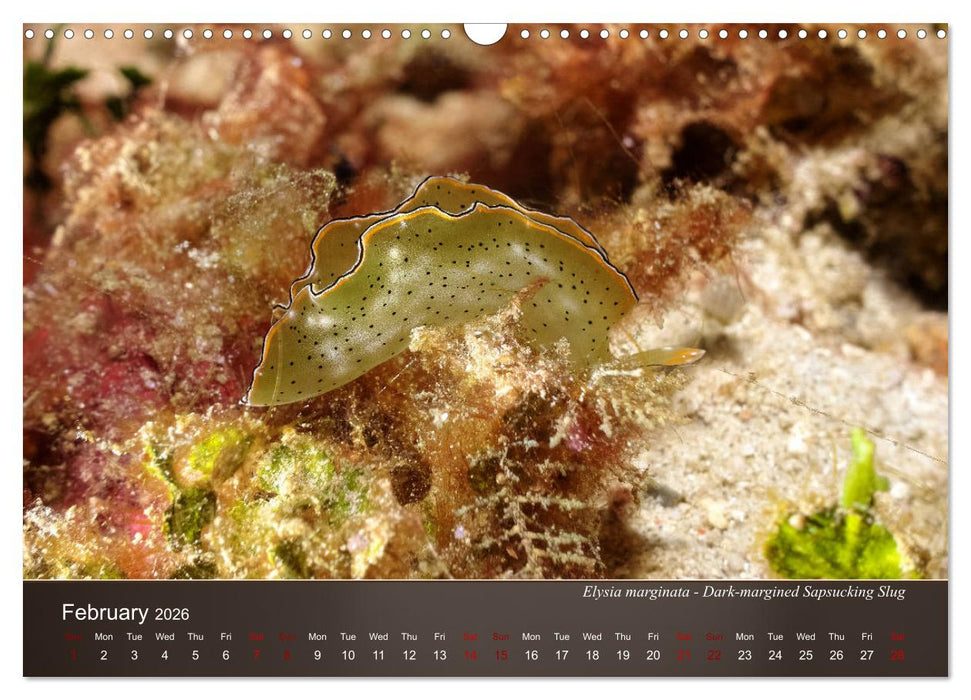Image resolution: width=971 pixels, height=700 pixels.
Task: Select the red date 21
Action: coord(684,654)
